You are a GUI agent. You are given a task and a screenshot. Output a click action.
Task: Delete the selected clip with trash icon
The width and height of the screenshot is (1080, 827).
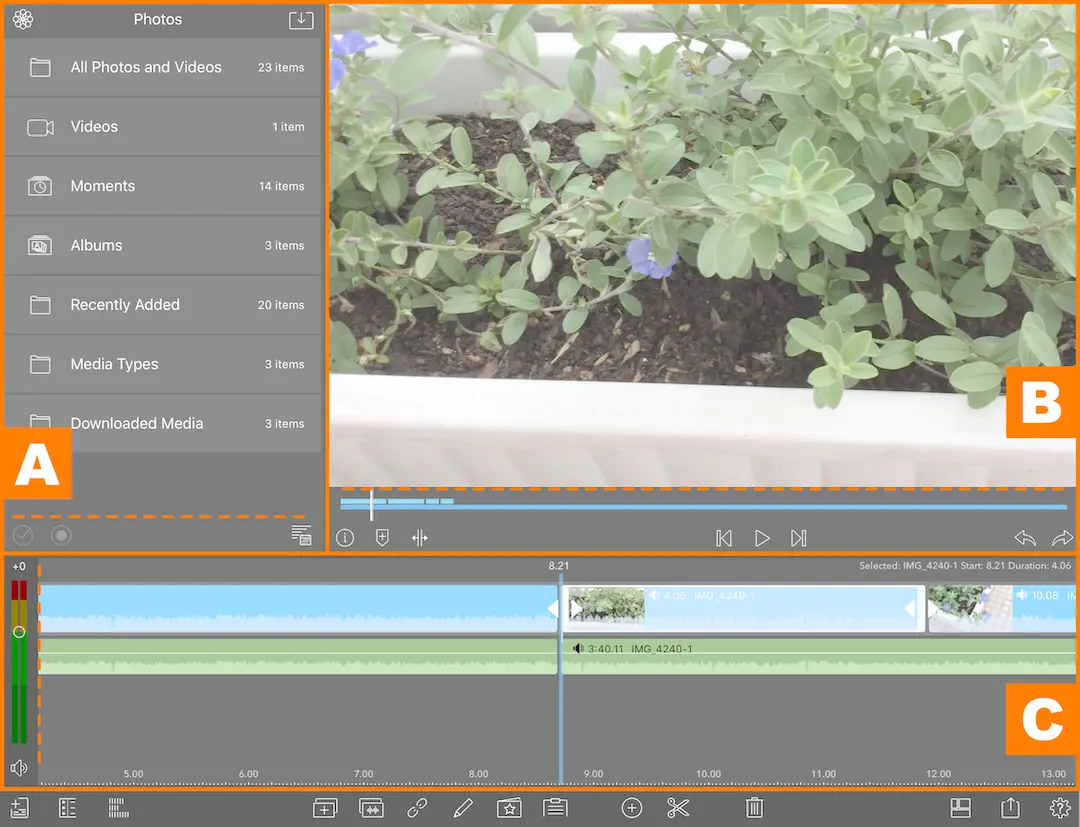755,808
